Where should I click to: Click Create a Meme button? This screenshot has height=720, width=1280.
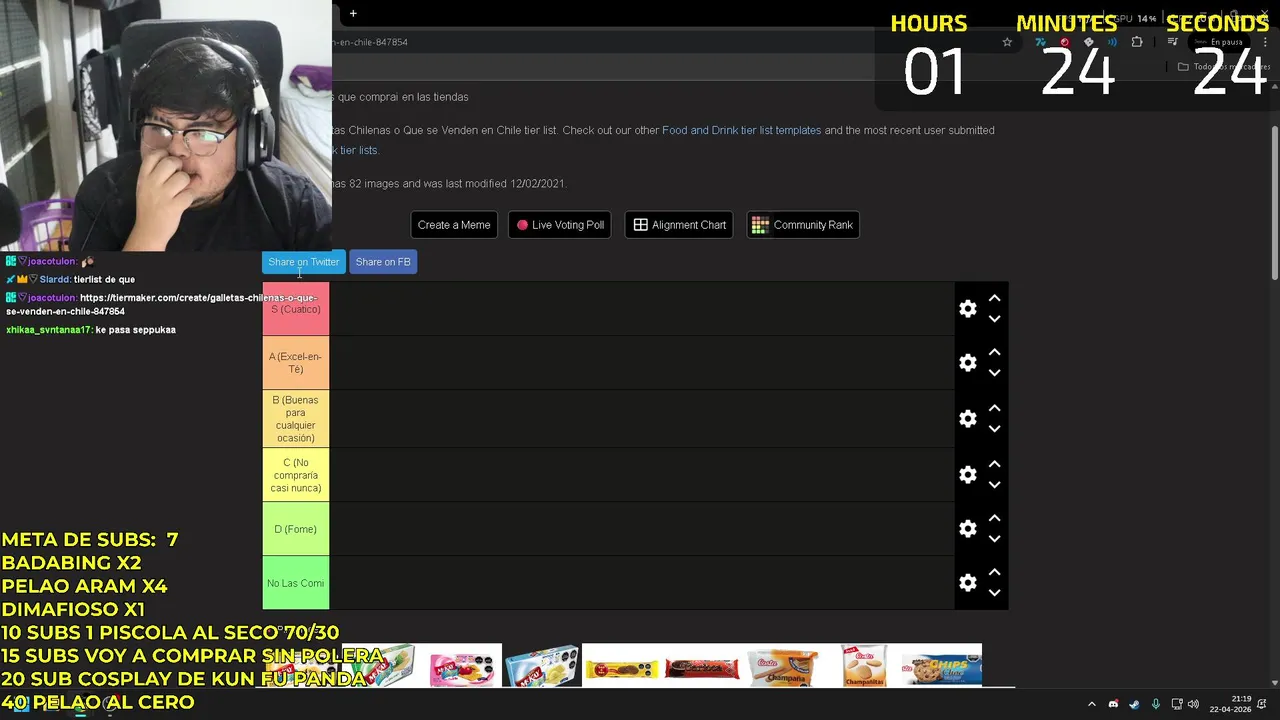454,225
